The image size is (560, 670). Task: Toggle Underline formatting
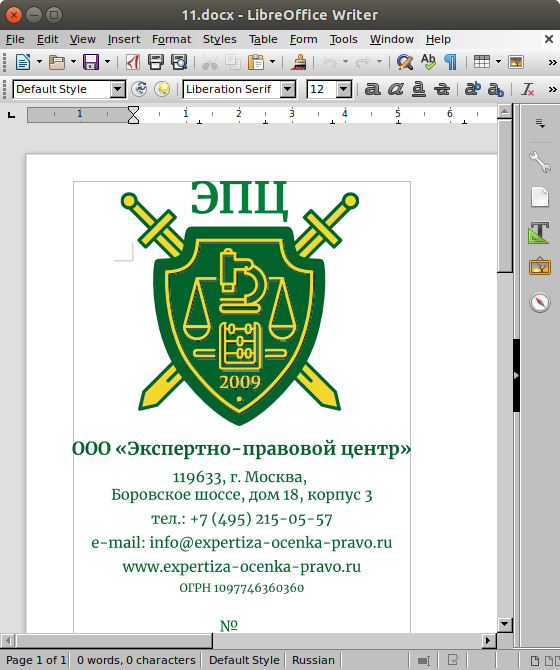tap(419, 89)
